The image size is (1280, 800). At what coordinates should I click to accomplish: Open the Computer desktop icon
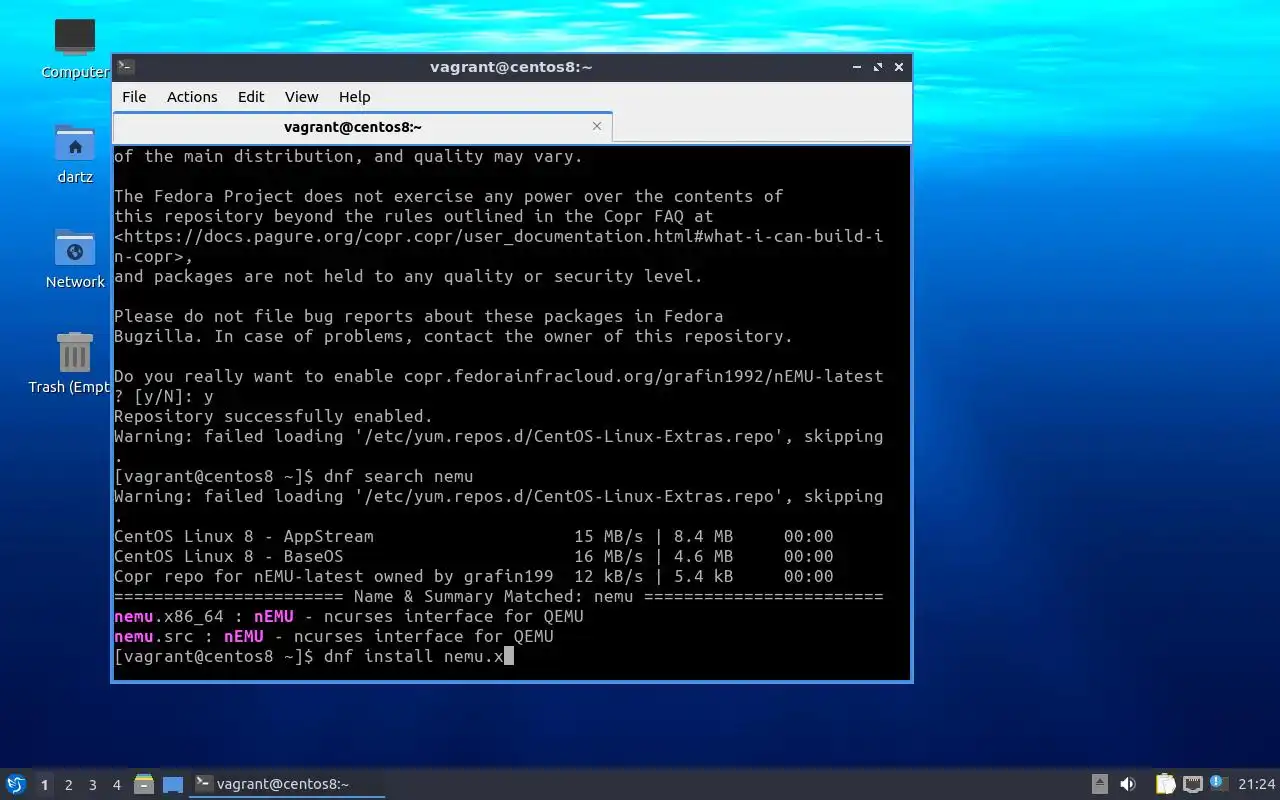coord(75,48)
